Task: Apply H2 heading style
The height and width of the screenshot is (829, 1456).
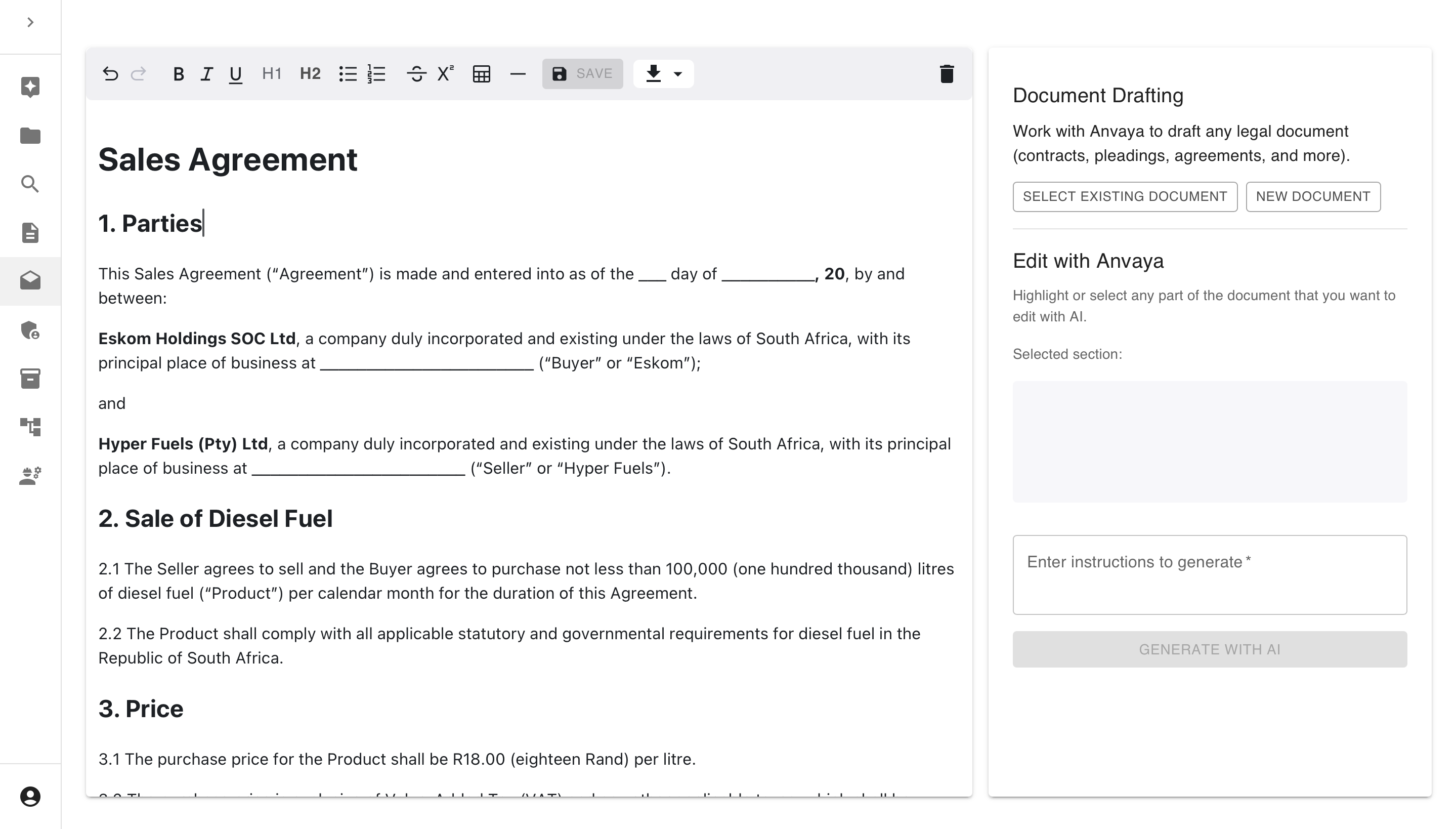Action: pyautogui.click(x=310, y=74)
